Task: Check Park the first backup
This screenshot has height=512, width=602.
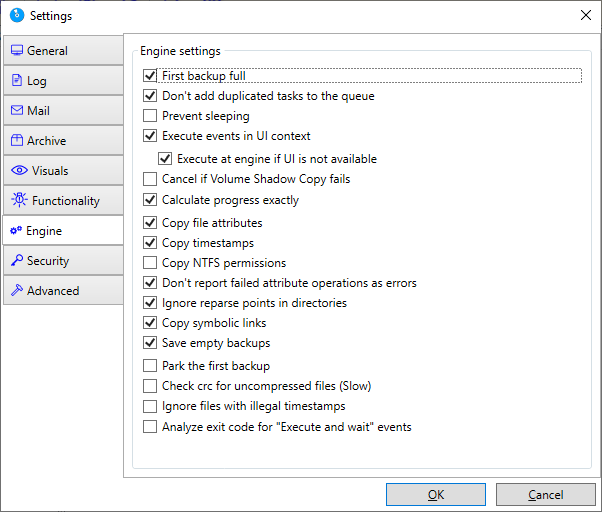Action: click(x=150, y=365)
